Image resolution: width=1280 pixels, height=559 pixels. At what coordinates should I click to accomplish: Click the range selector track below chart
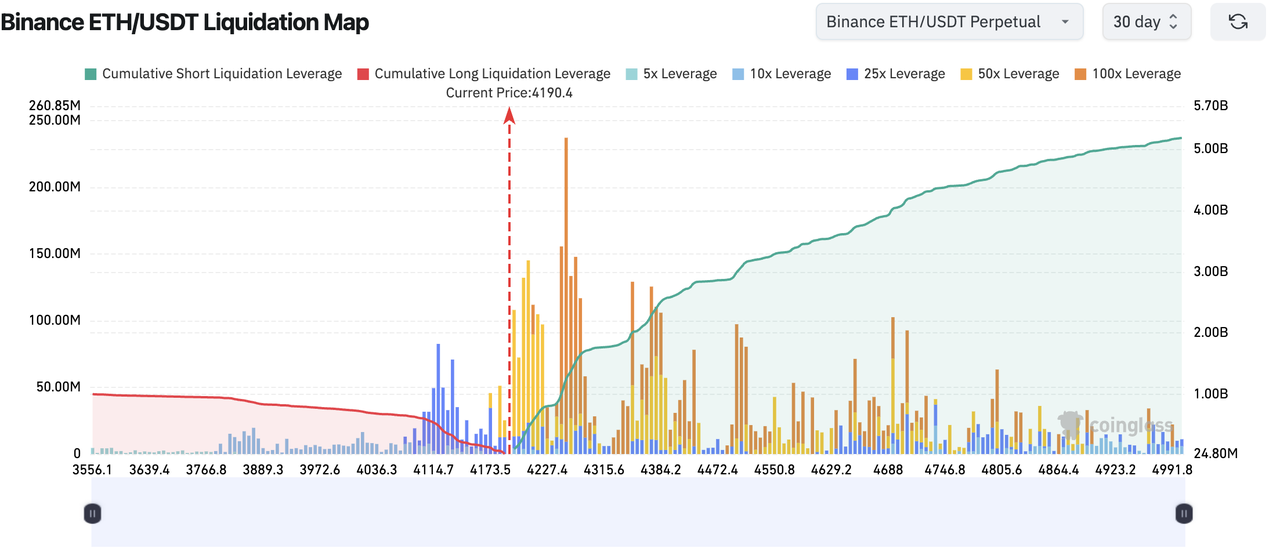point(638,513)
